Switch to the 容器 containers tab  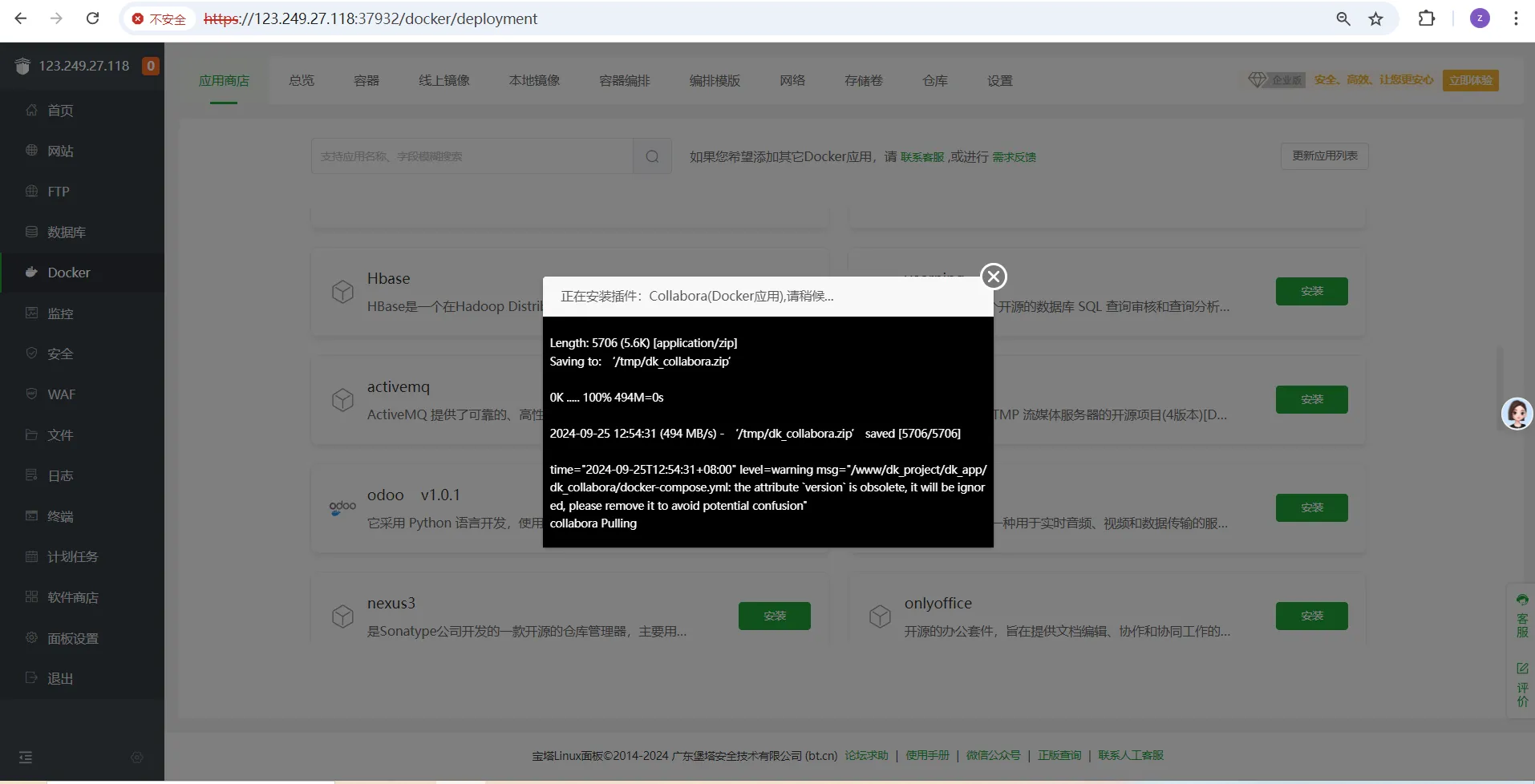tap(367, 80)
